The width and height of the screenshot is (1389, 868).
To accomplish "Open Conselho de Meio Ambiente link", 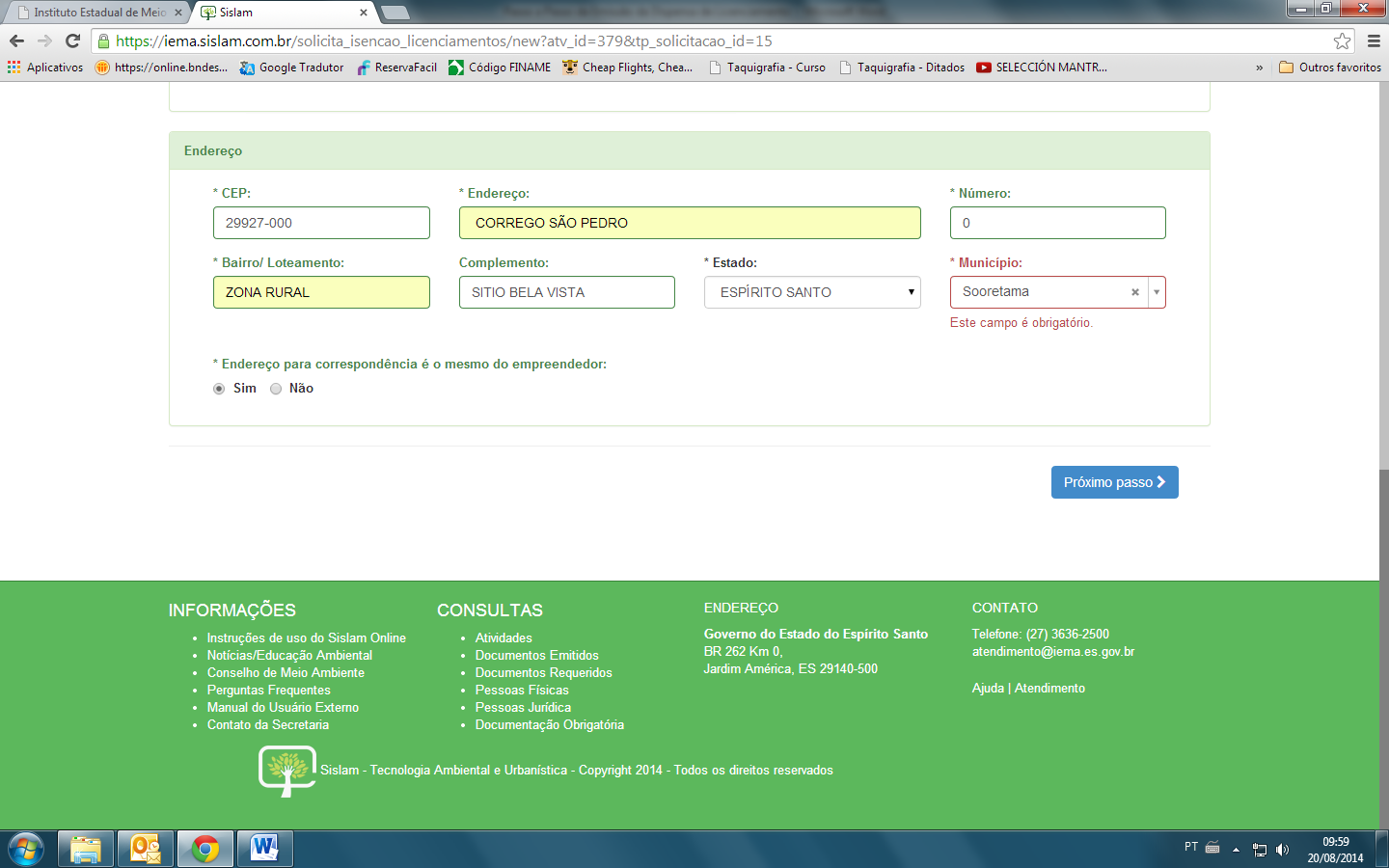I will coord(286,672).
